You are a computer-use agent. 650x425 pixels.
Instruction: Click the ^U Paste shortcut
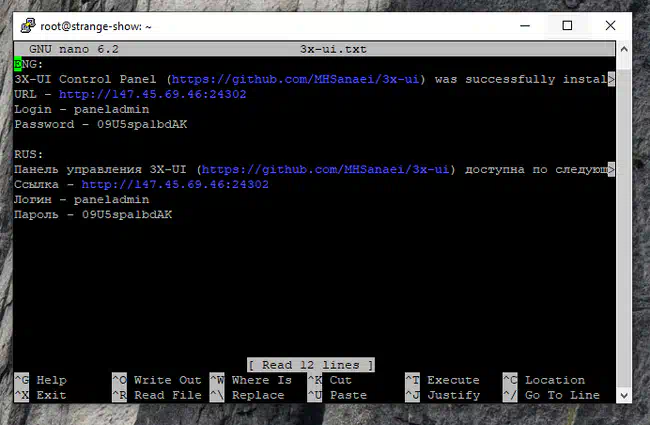point(337,395)
